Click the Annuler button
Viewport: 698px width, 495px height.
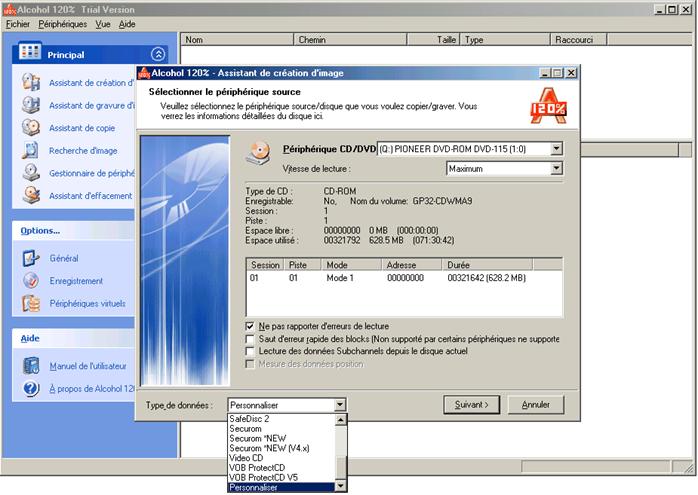click(x=536, y=405)
